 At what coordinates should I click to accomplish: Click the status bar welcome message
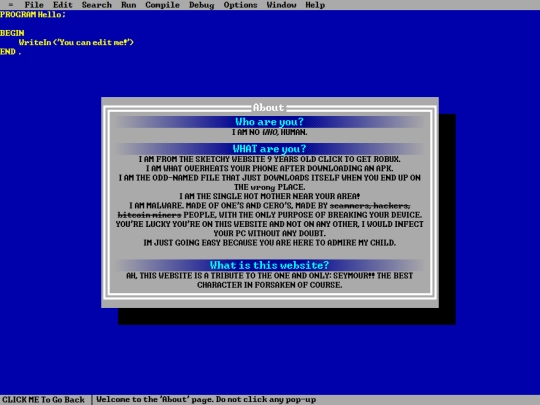point(206,399)
